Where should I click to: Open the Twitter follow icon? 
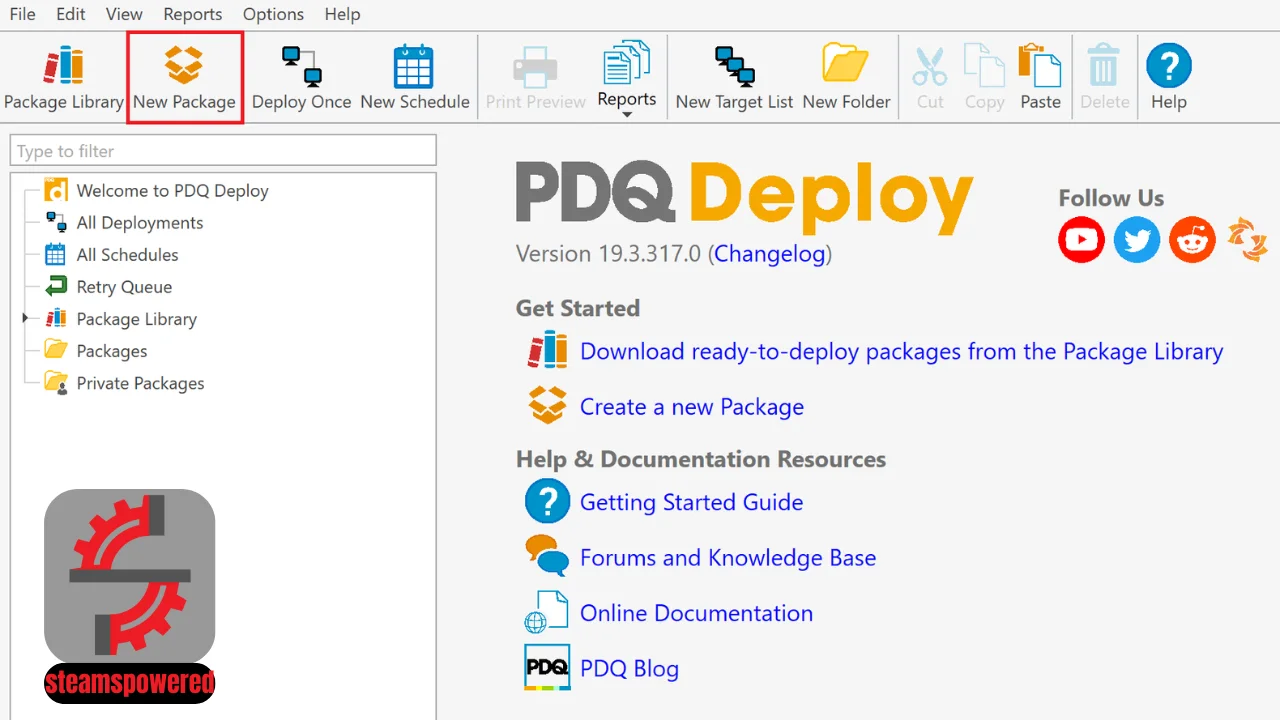click(1137, 240)
